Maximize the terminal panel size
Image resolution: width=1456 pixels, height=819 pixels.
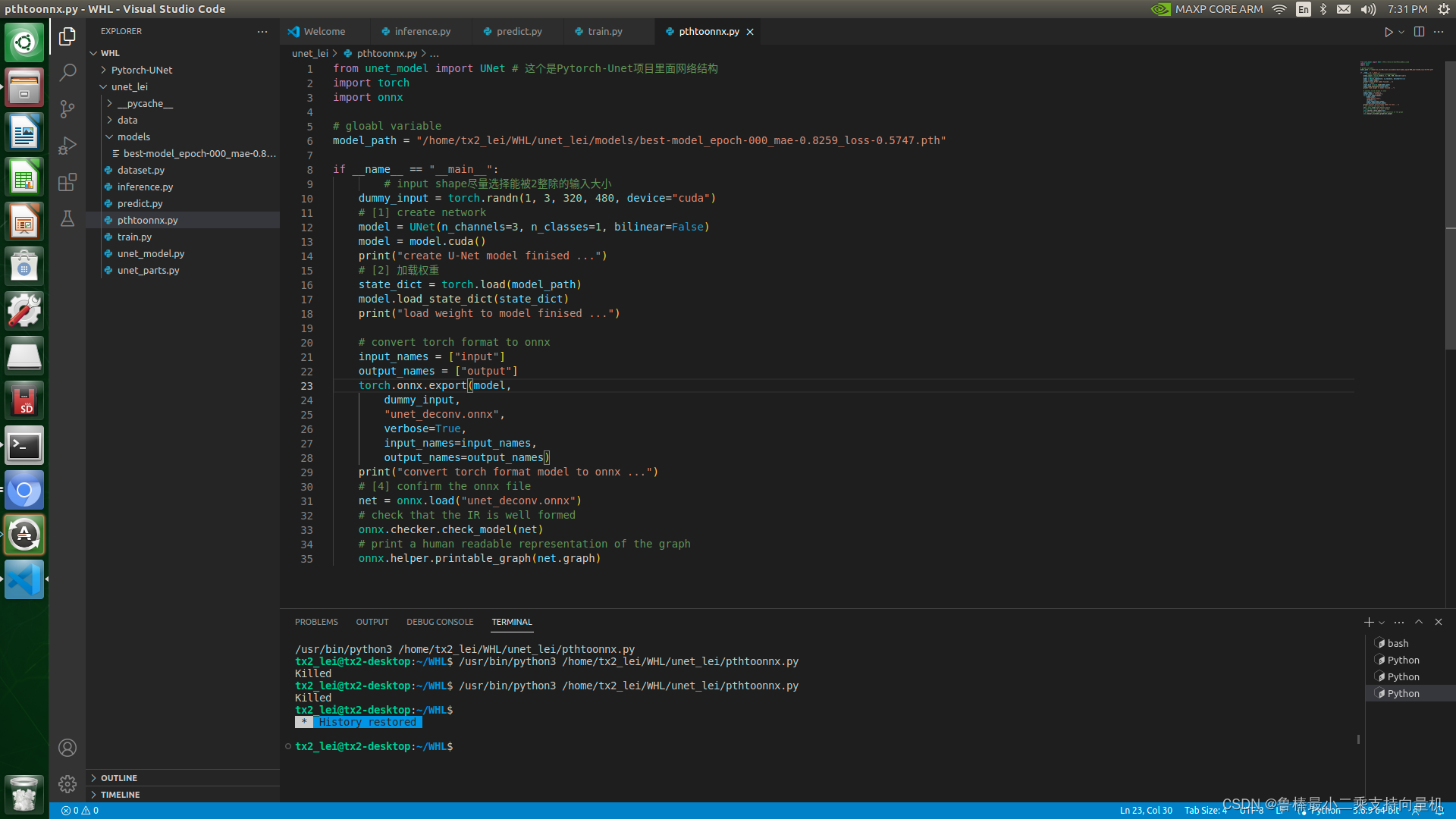tap(1419, 622)
